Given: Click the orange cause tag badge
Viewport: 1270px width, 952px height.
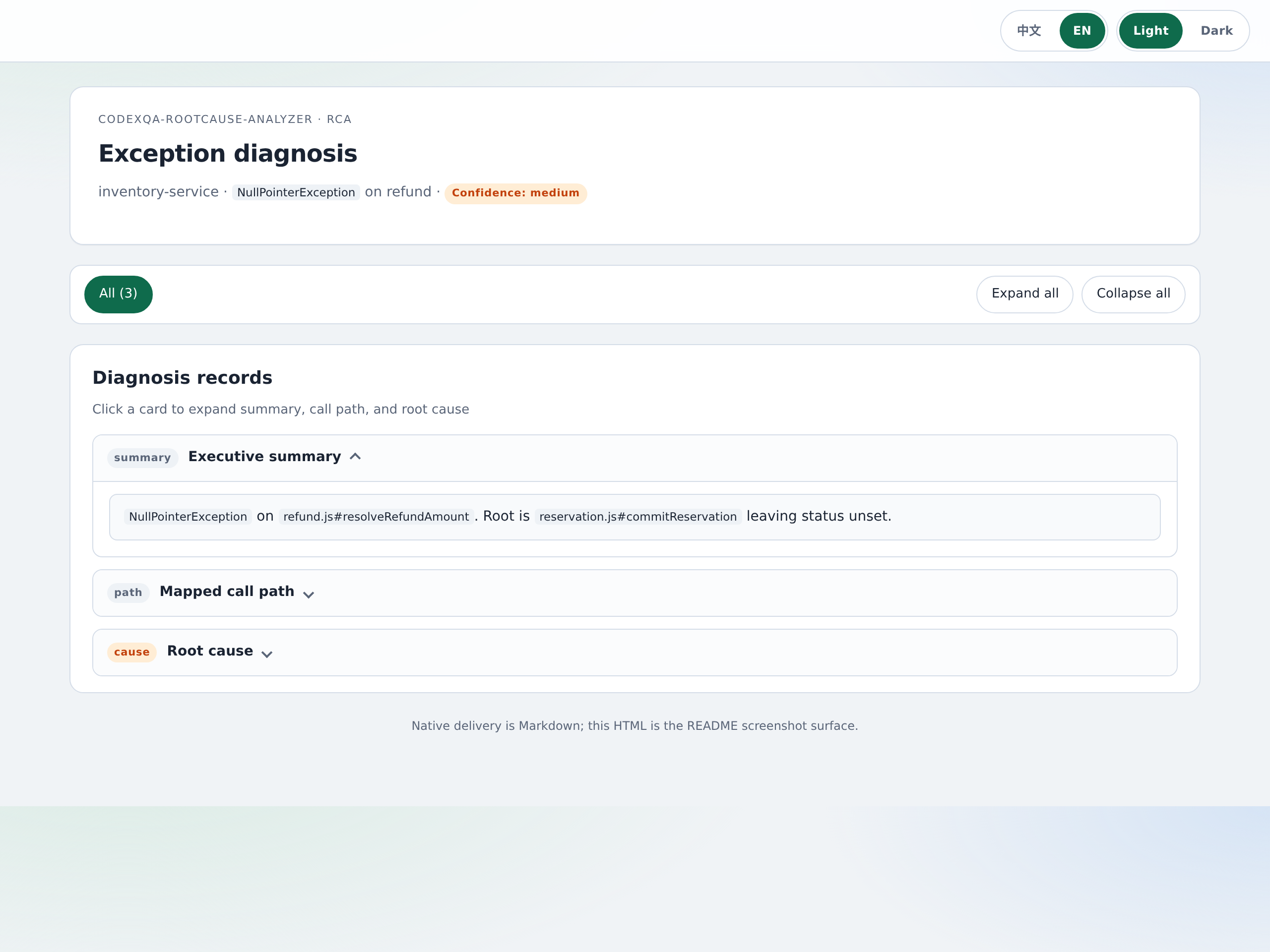Looking at the screenshot, I should [x=131, y=652].
